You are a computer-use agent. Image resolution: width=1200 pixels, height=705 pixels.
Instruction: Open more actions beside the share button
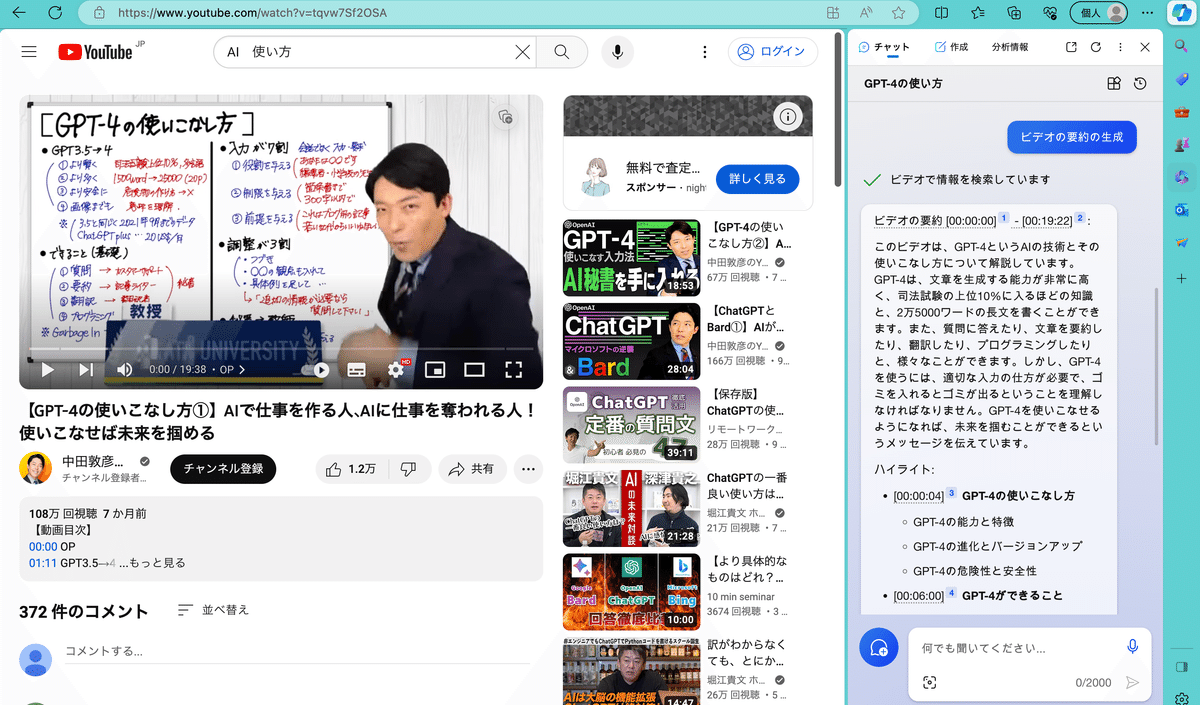[529, 469]
